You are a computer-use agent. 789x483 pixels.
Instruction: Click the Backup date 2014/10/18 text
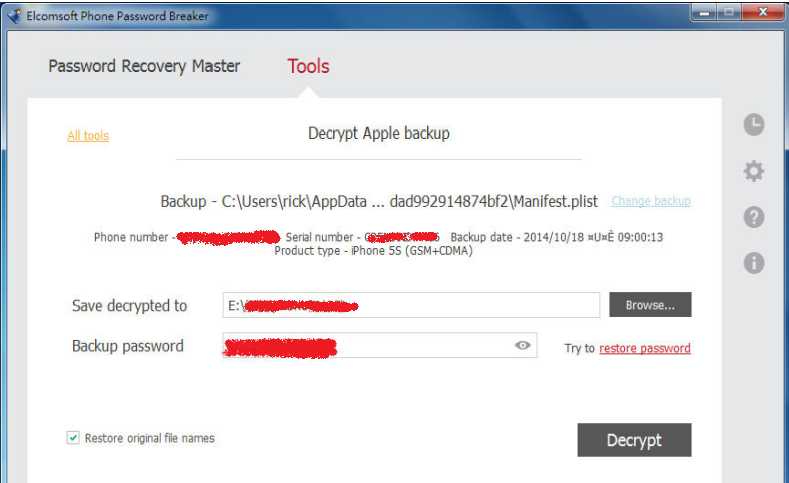557,237
